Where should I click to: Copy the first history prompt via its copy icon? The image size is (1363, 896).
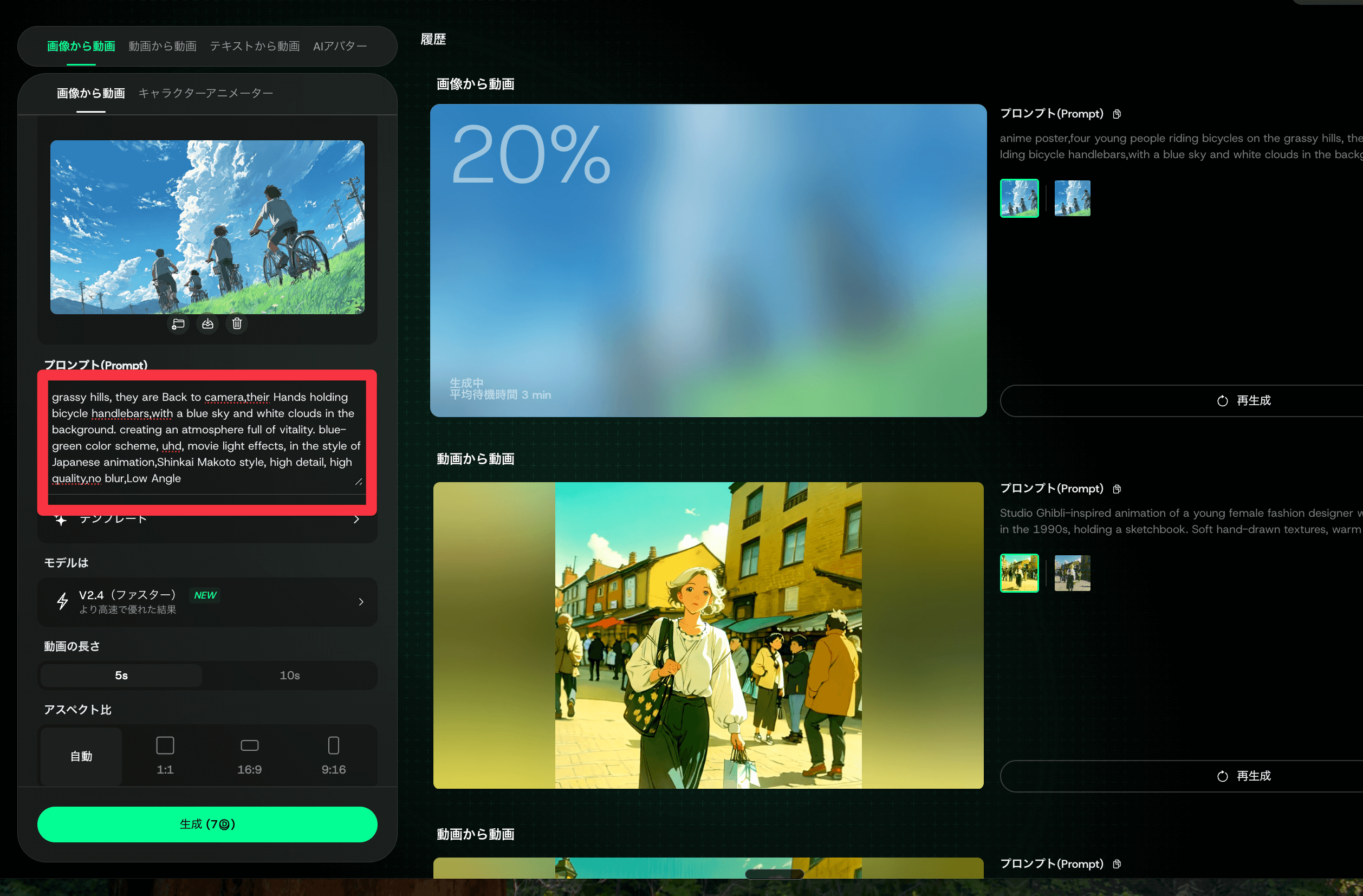pos(1116,114)
